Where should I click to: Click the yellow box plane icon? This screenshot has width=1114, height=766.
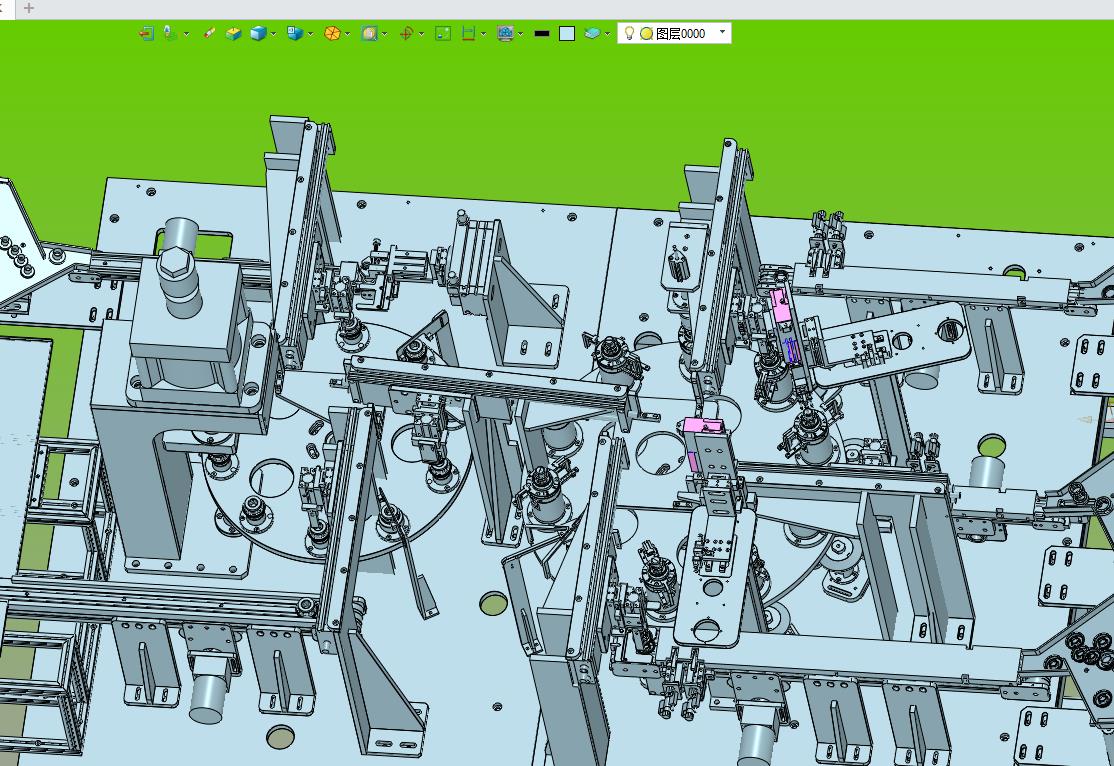[x=234, y=33]
